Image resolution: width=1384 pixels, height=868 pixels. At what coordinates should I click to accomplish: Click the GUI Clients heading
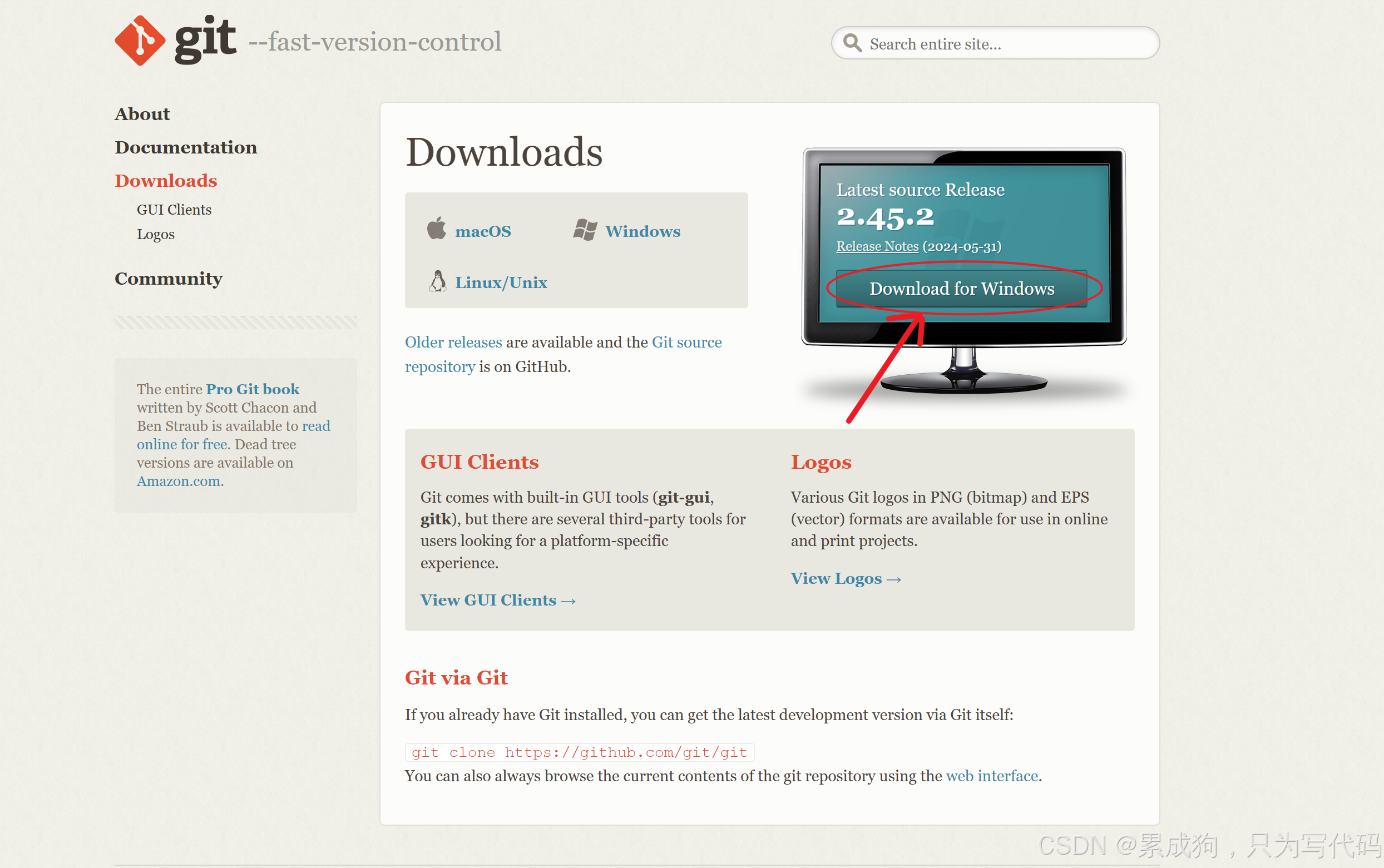point(480,462)
